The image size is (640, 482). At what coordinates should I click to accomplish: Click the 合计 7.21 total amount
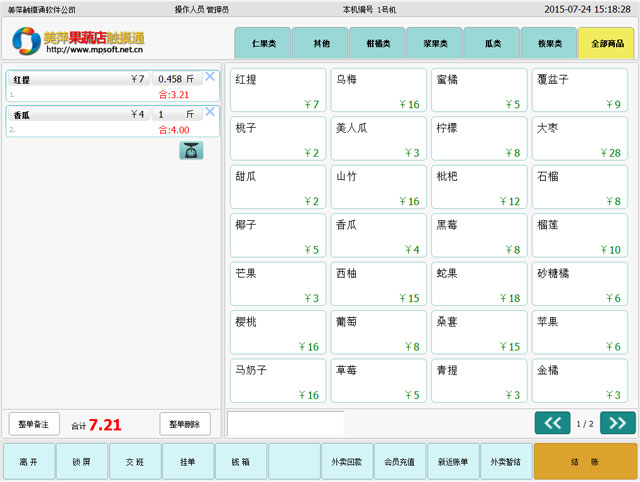coord(96,425)
